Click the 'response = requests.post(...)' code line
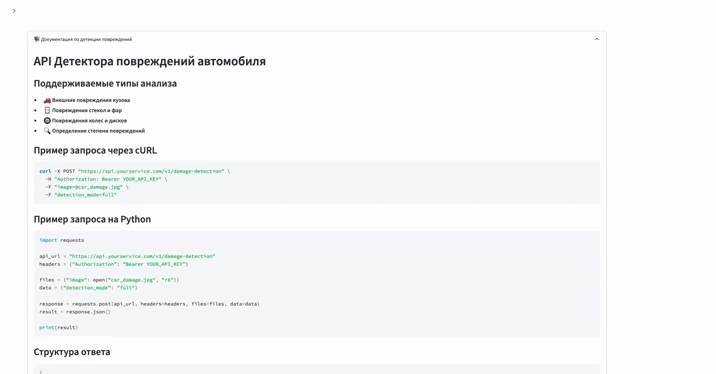The image size is (716, 374). pyautogui.click(x=149, y=304)
